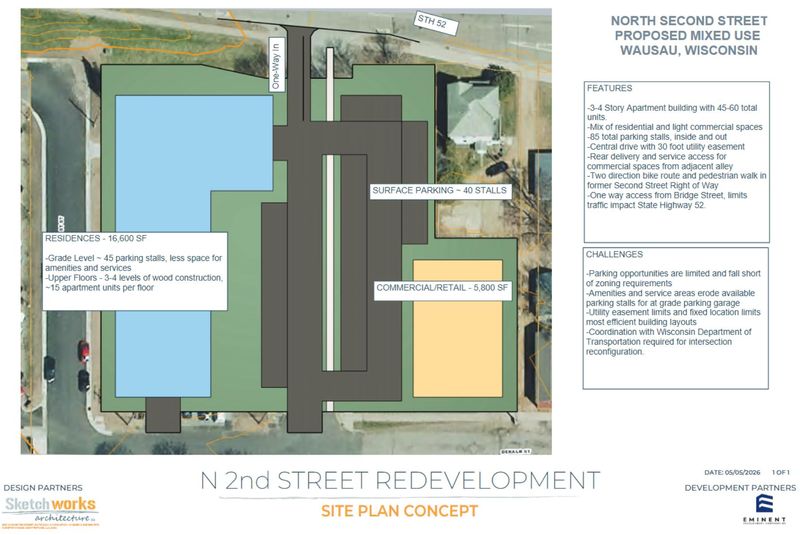Viewport: 800px width, 535px height.
Task: Click the STH 52 road label
Action: pos(436,23)
